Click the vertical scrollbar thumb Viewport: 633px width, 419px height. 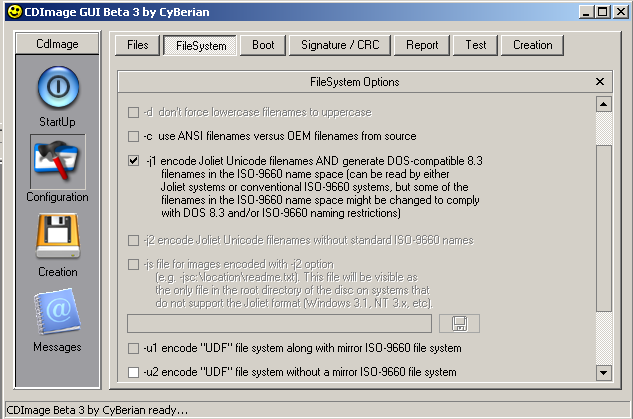(x=604, y=228)
